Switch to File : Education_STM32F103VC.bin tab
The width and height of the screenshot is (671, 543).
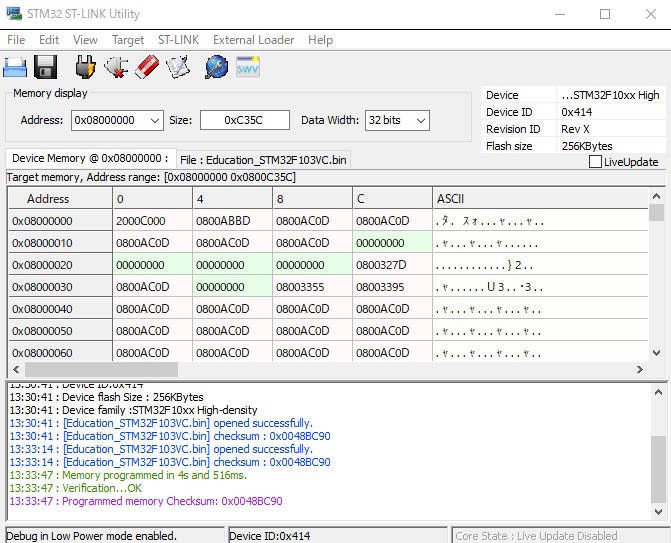tap(263, 160)
